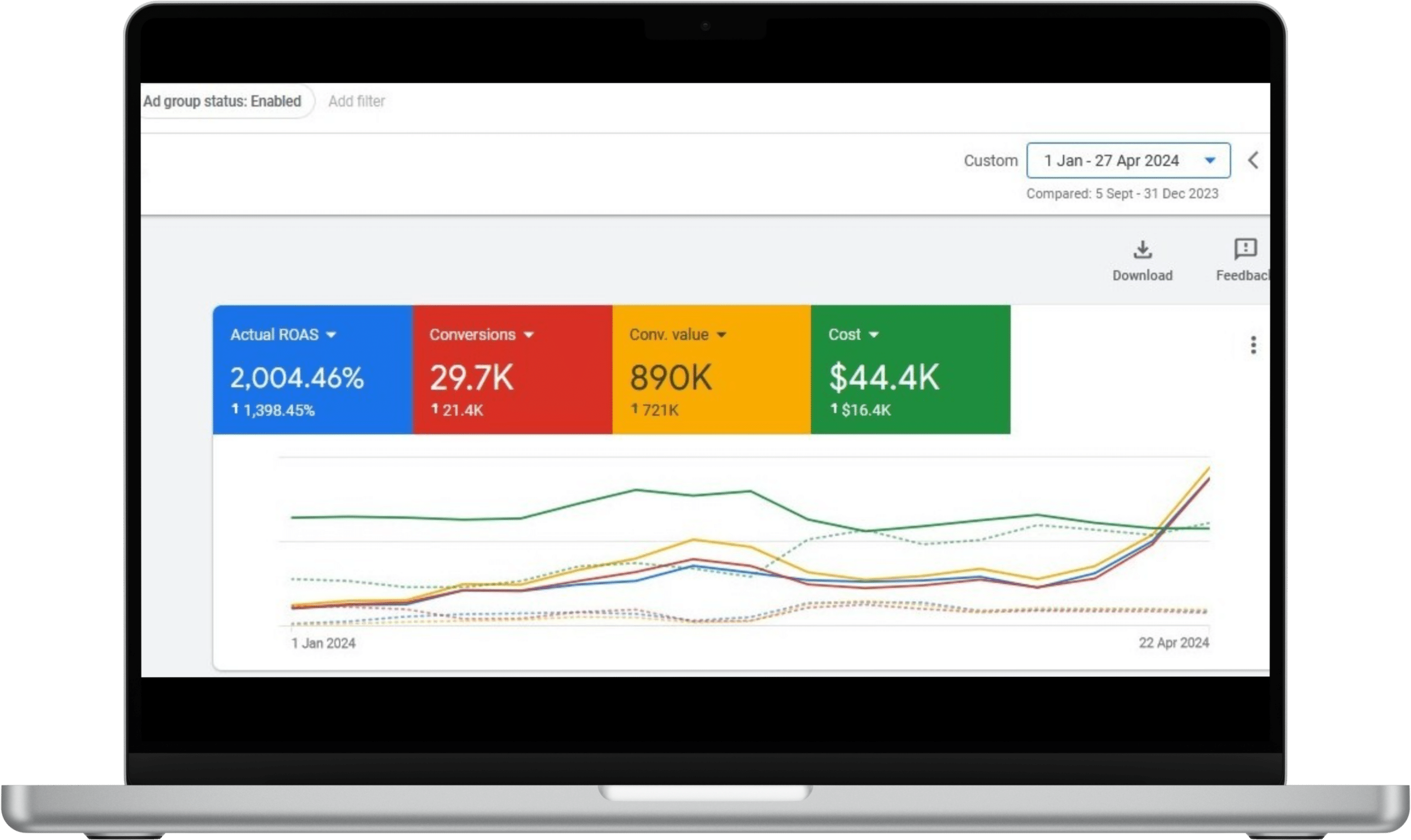Viewport: 1411px width, 840px height.
Task: Select the green Cost scorecard value $44.4K
Action: coord(884,378)
